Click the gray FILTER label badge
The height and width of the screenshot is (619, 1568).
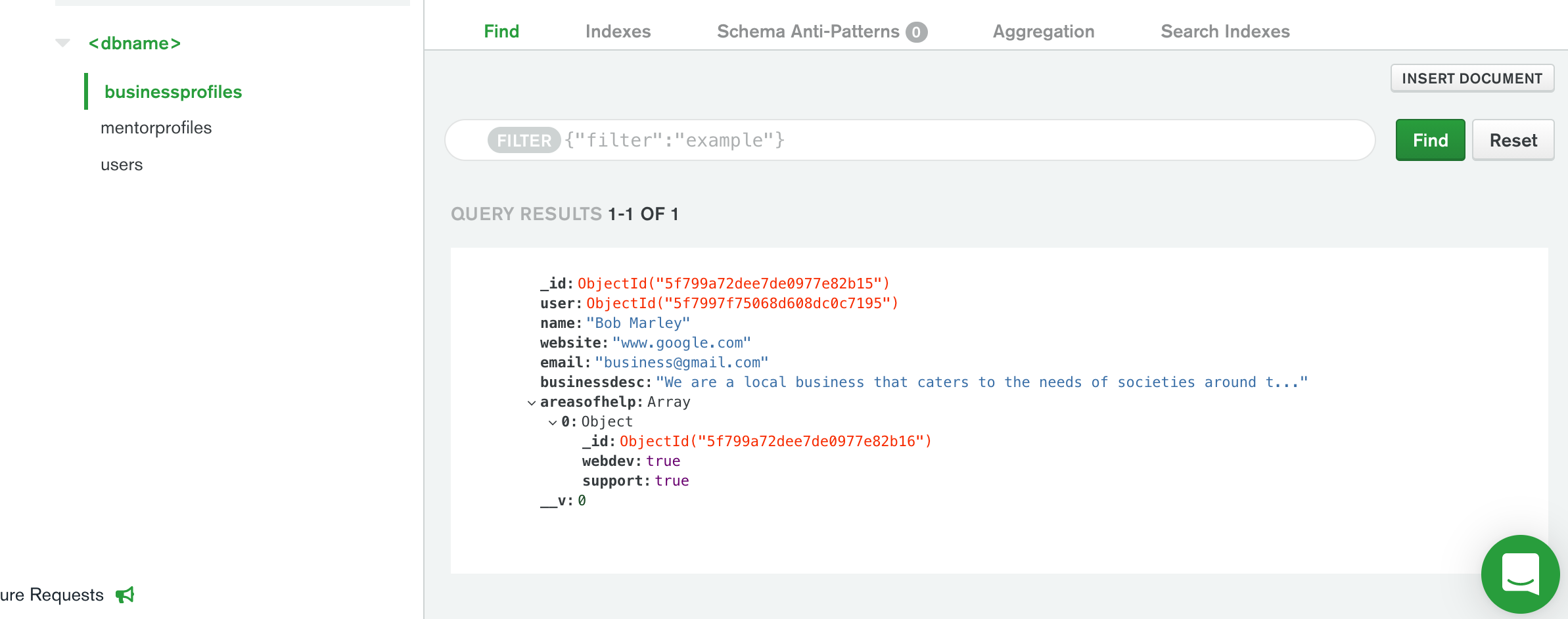tap(524, 140)
